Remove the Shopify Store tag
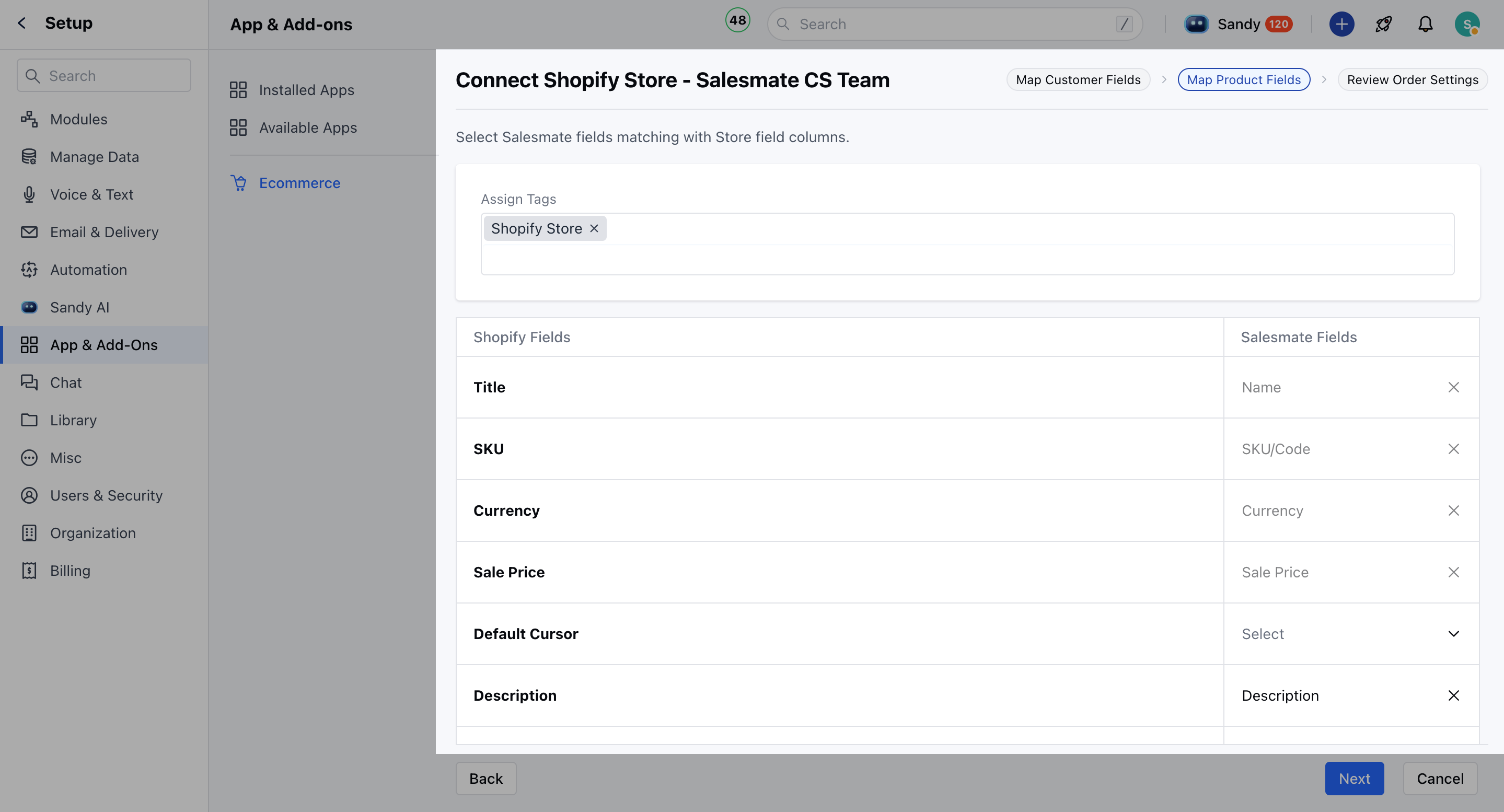1504x812 pixels. [594, 228]
